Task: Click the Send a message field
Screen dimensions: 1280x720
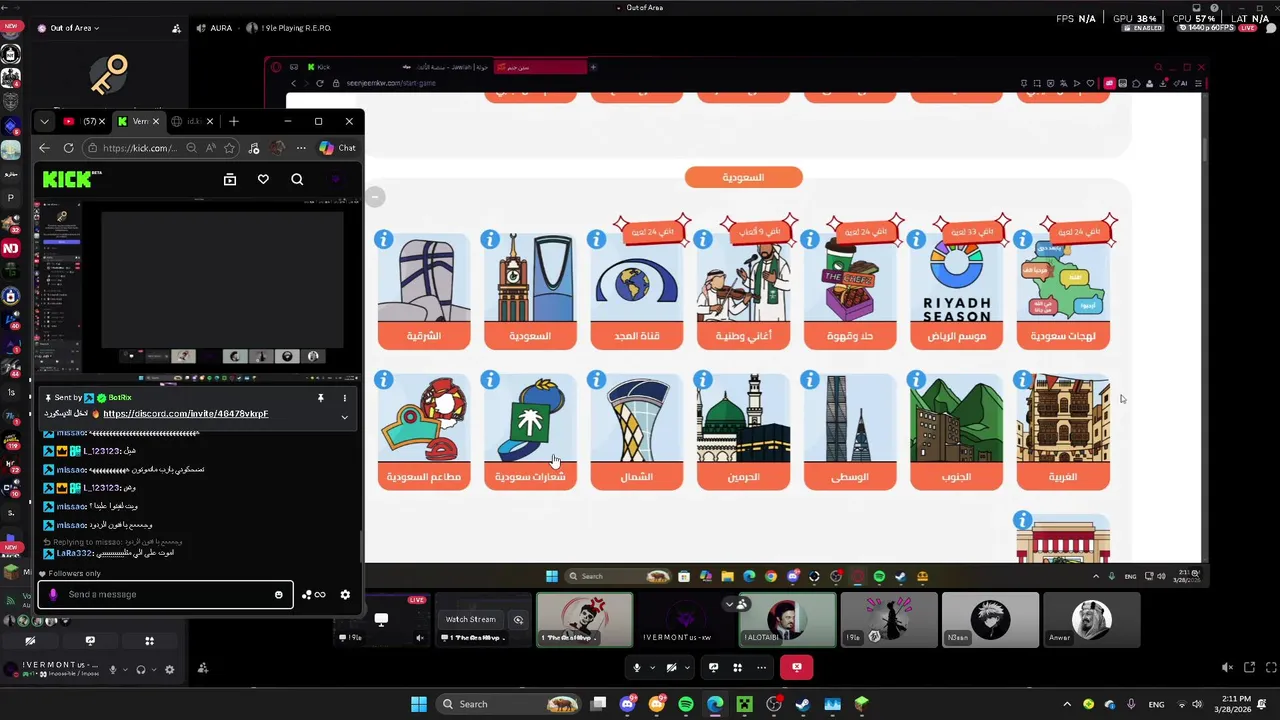Action: point(166,594)
